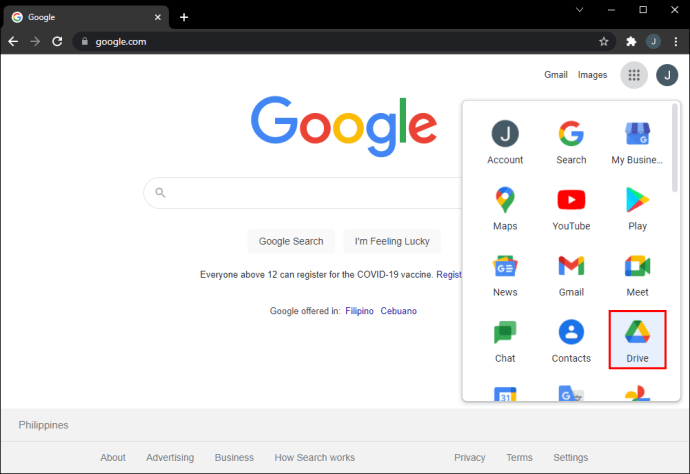Focus the Google search box
The width and height of the screenshot is (690, 474).
304,193
